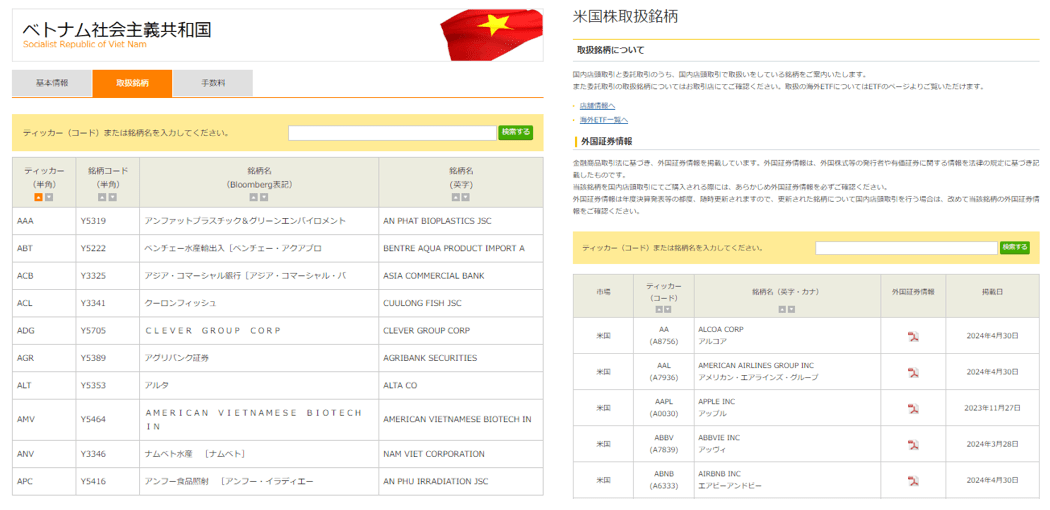Image resolution: width=1050 pixels, height=510 pixels.
Task: Switch to the 手数料 tab
Action: pos(212,83)
